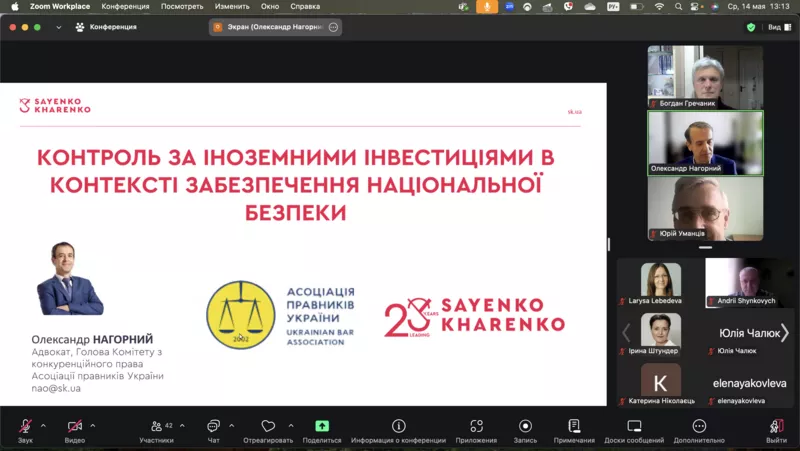This screenshot has height=451, width=800.
Task: Select Богдан Гречаник video thumbnail
Action: [x=705, y=77]
